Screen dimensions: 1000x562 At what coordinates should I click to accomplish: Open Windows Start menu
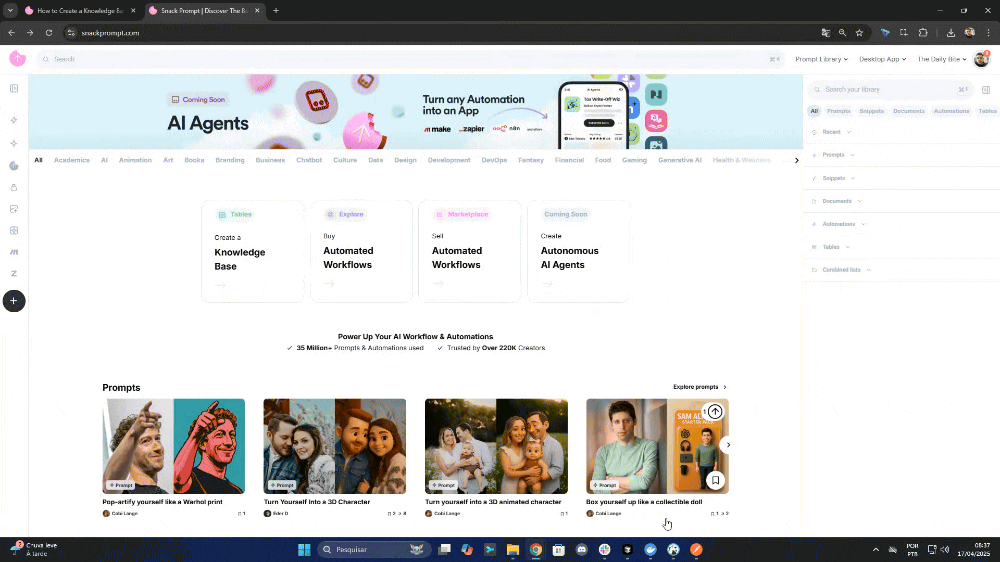click(x=304, y=549)
